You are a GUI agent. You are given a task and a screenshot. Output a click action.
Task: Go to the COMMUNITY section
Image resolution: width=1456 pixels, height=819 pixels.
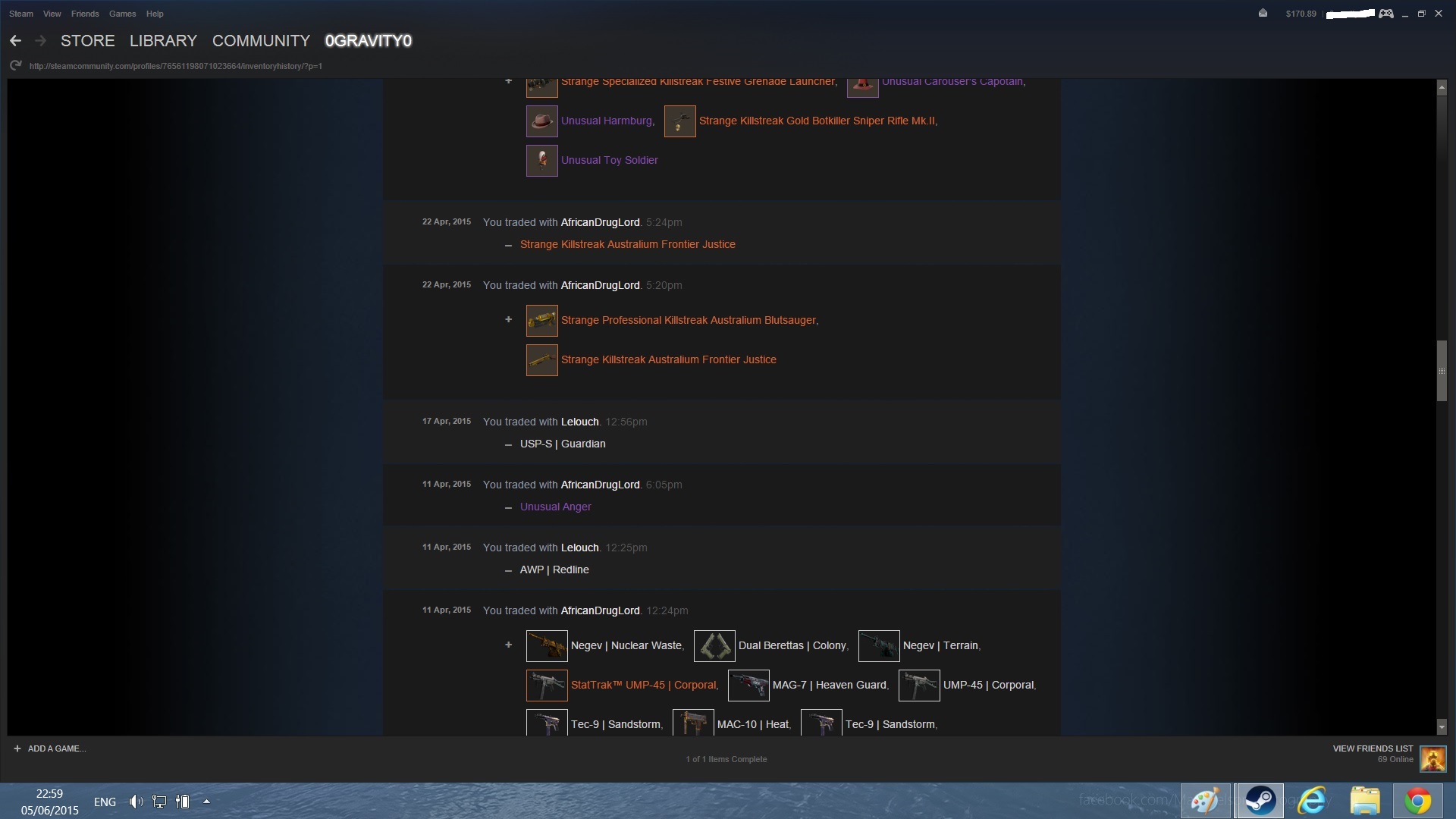261,41
